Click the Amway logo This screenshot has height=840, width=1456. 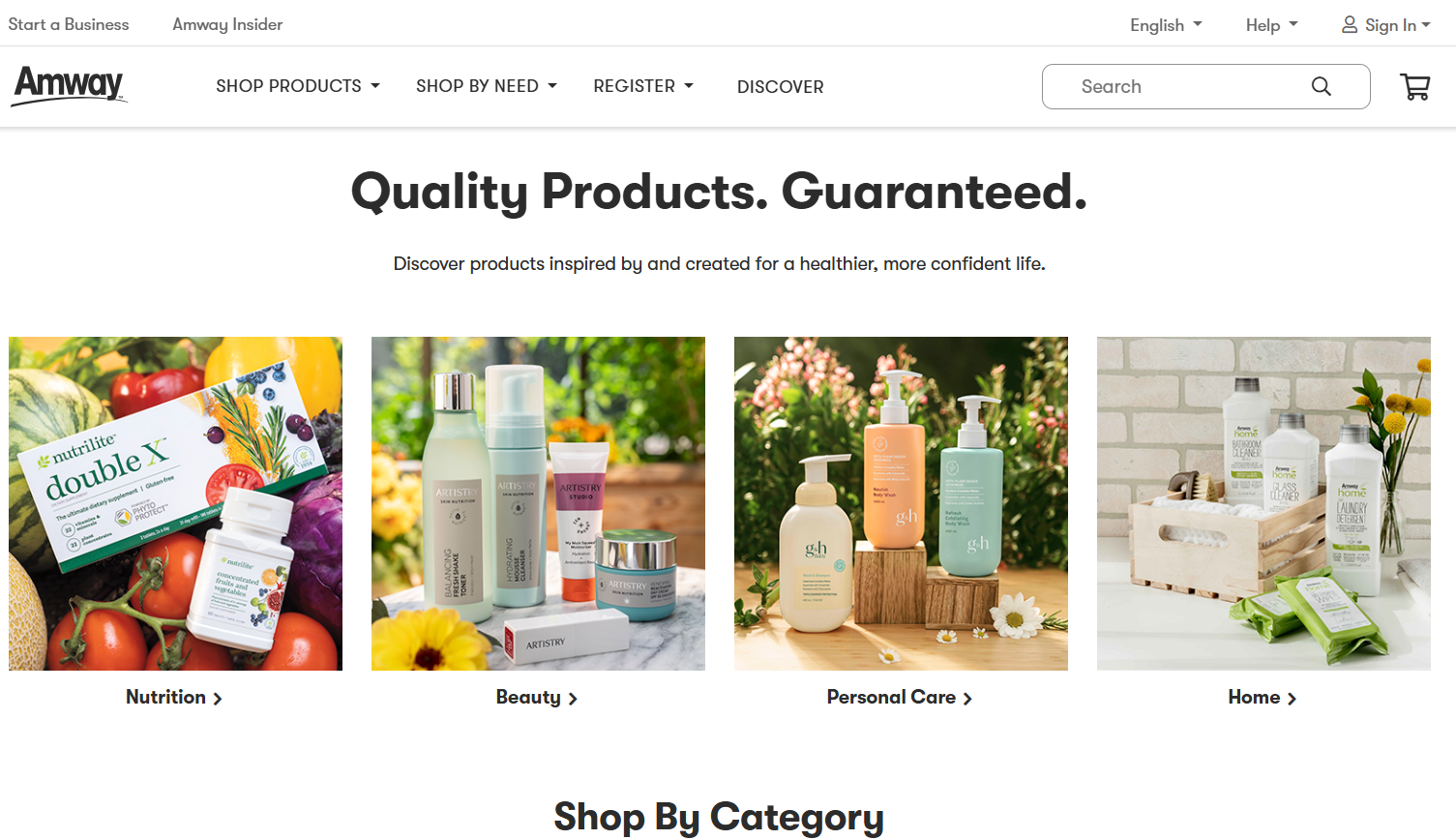coord(70,85)
